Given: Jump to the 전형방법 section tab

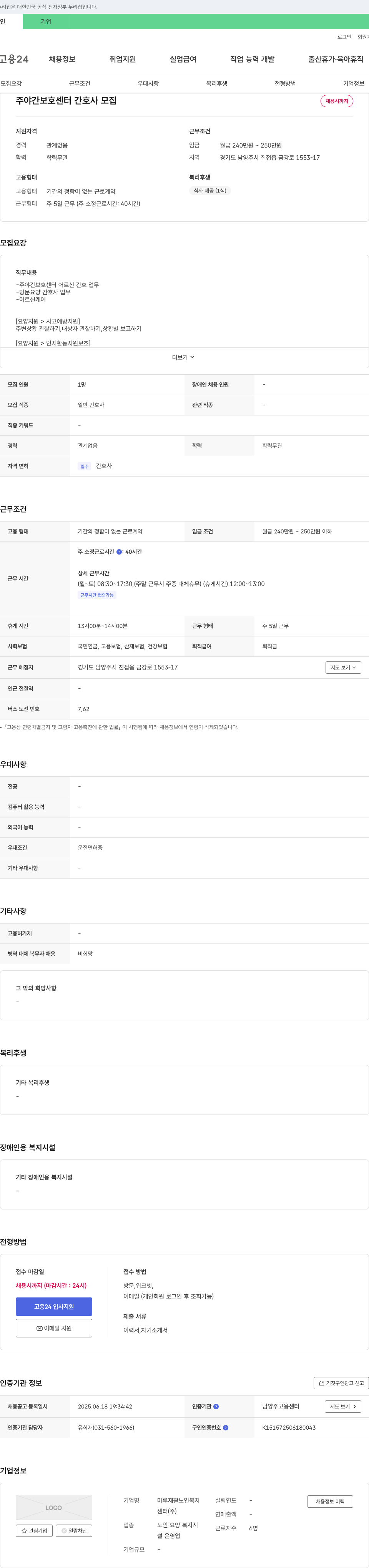Looking at the screenshot, I should (x=285, y=83).
